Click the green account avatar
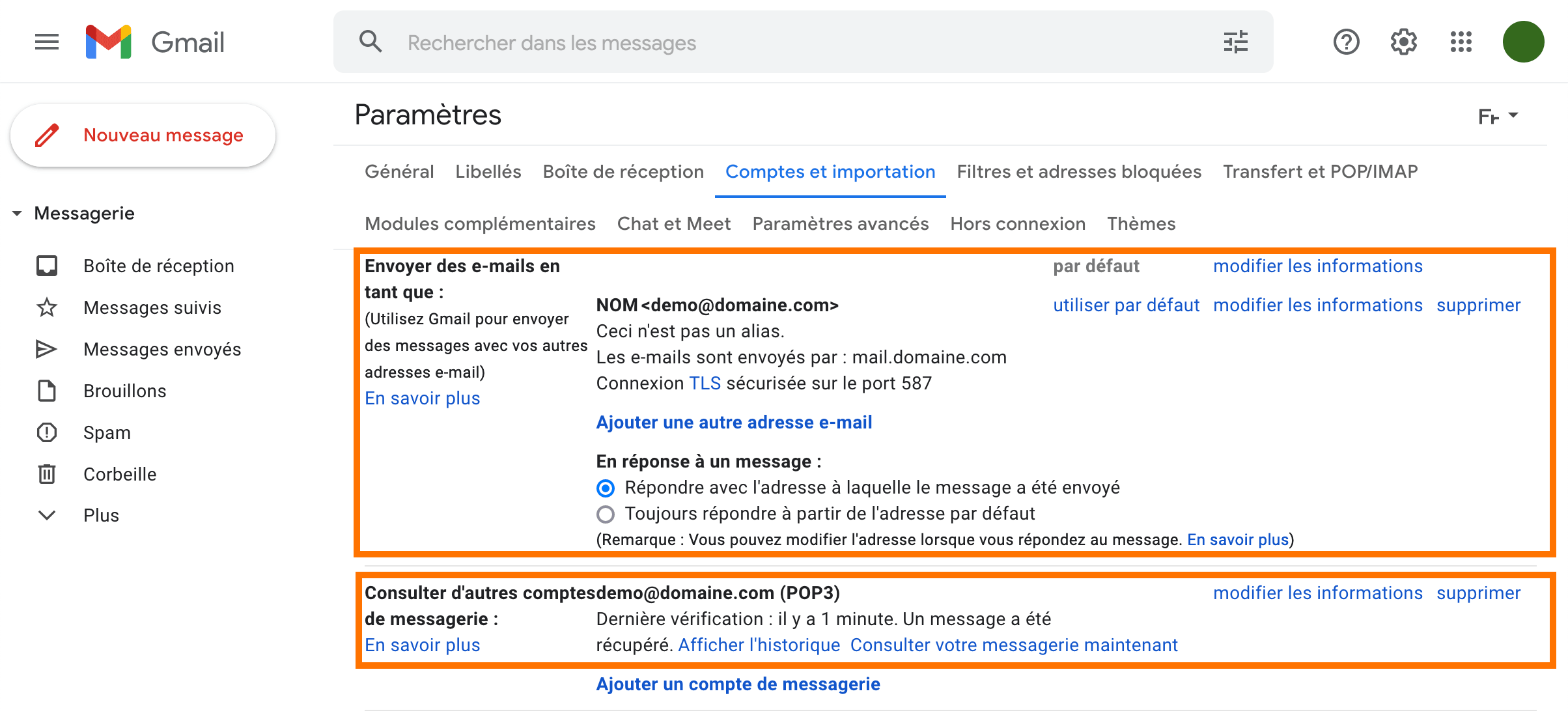Screen dimensions: 1568x715 click(1523, 42)
